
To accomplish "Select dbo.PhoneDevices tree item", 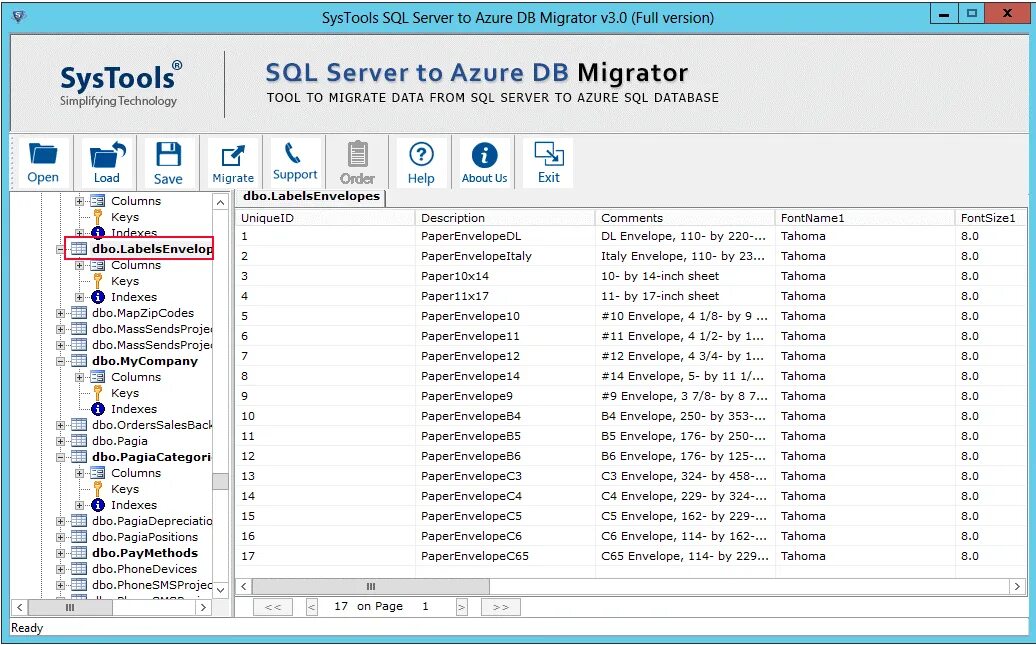I will [x=145, y=569].
